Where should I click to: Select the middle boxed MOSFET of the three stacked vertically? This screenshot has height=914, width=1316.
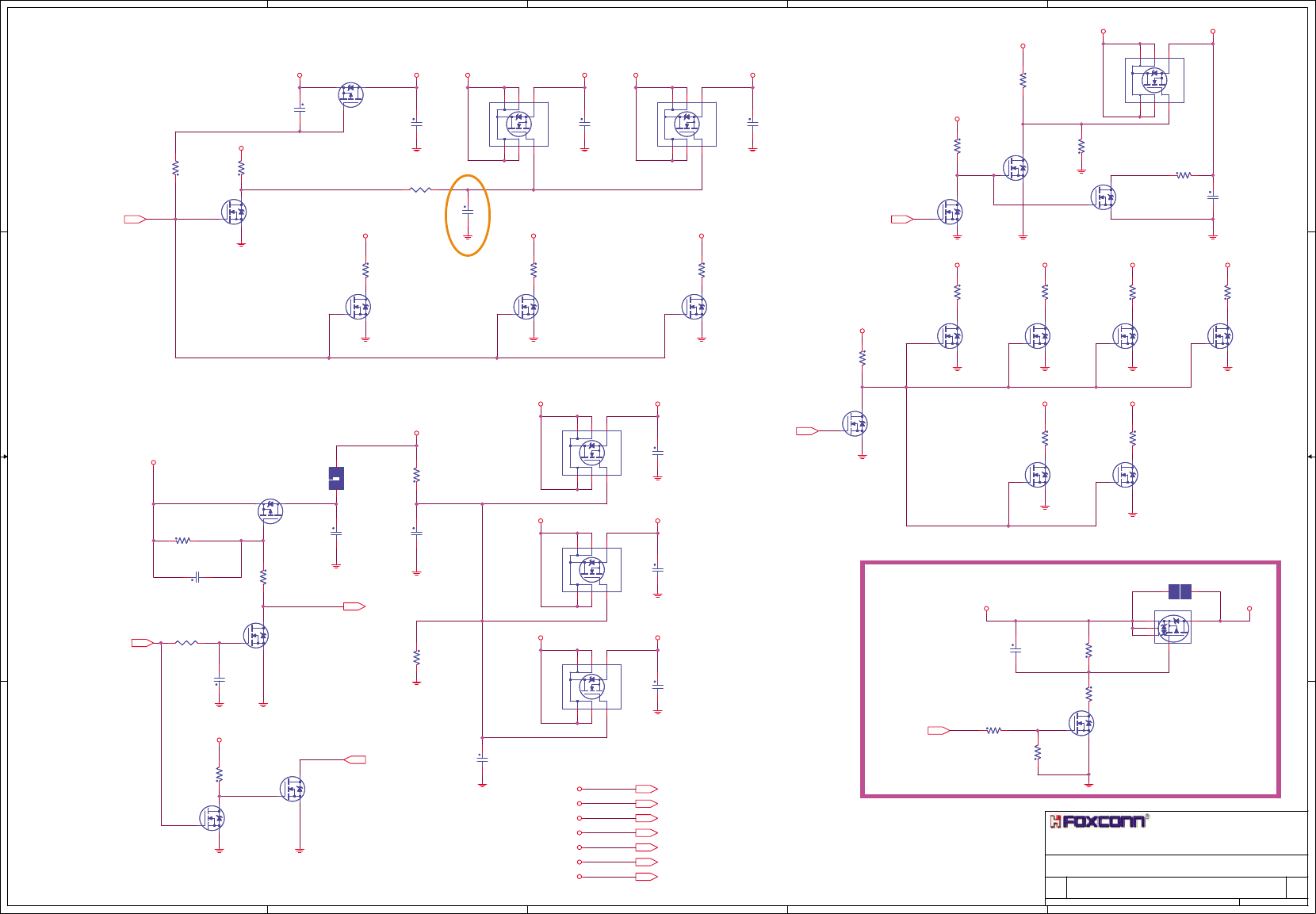point(591,569)
